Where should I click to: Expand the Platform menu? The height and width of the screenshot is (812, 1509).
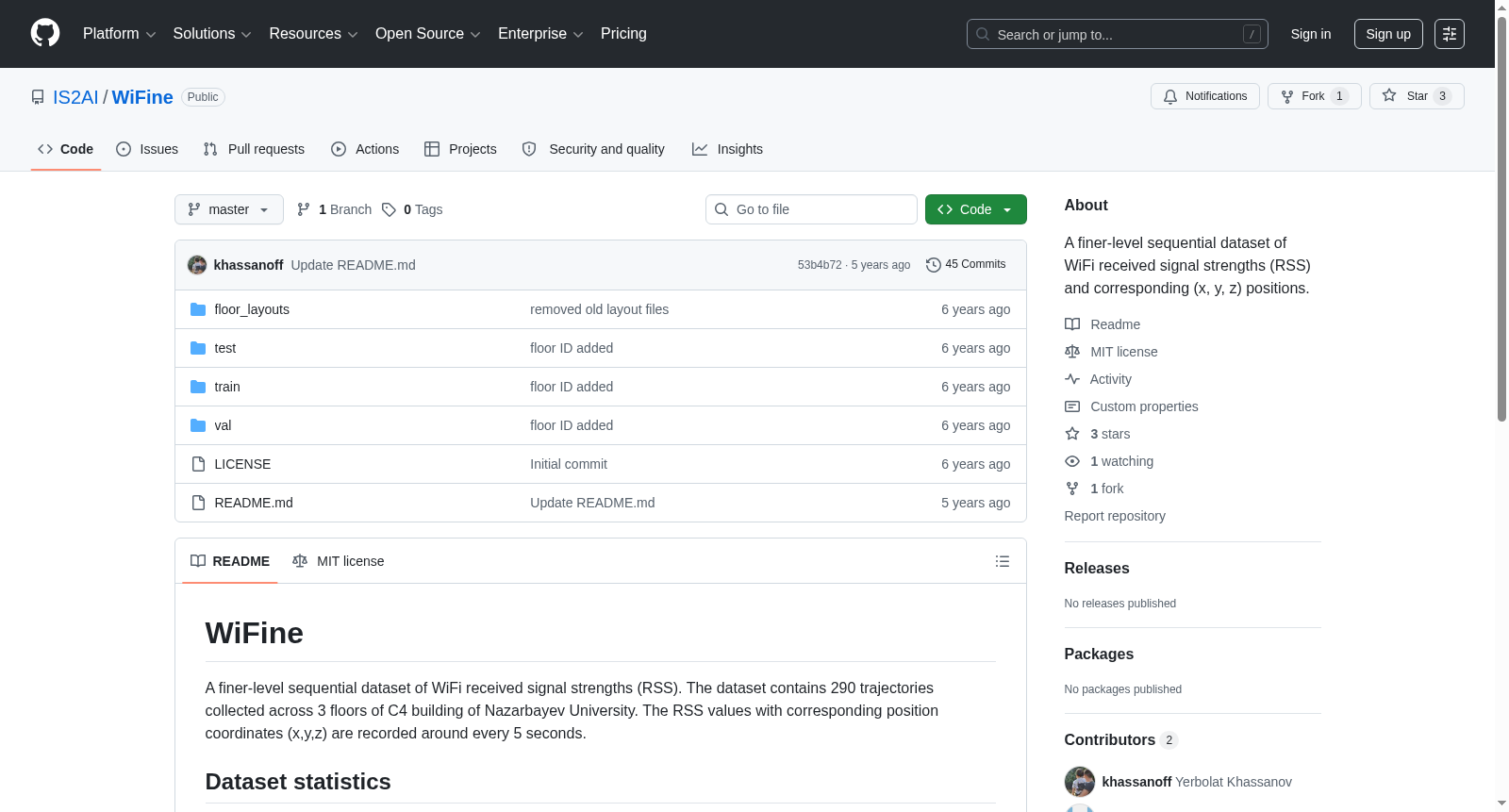[x=120, y=34]
